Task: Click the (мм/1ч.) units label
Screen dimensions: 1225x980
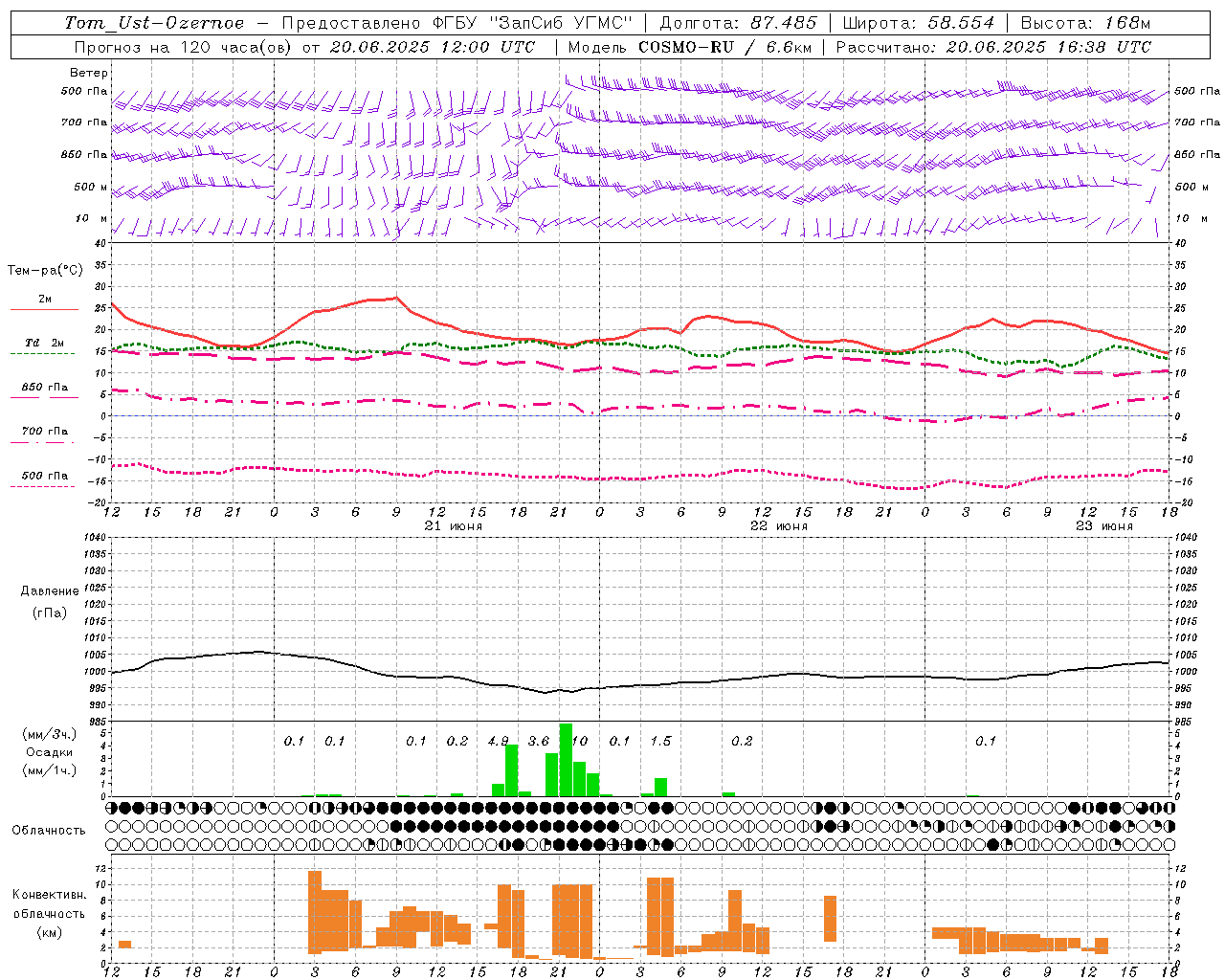Action: point(49,770)
